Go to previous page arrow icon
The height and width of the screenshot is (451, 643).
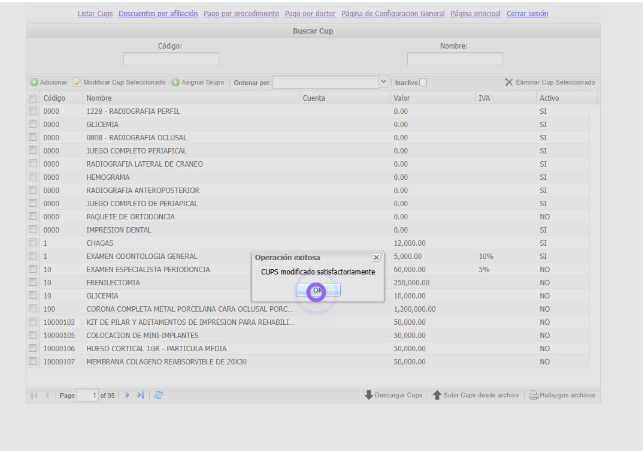coord(47,395)
